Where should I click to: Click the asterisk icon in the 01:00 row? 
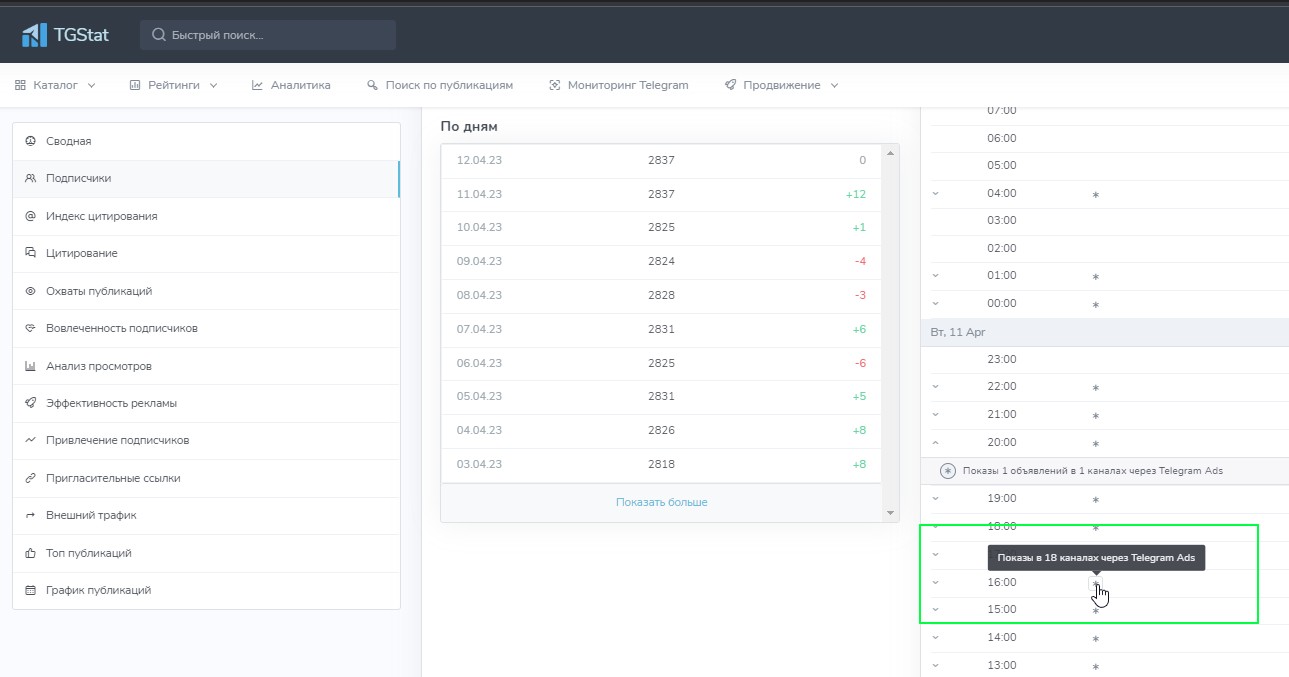[1096, 277]
